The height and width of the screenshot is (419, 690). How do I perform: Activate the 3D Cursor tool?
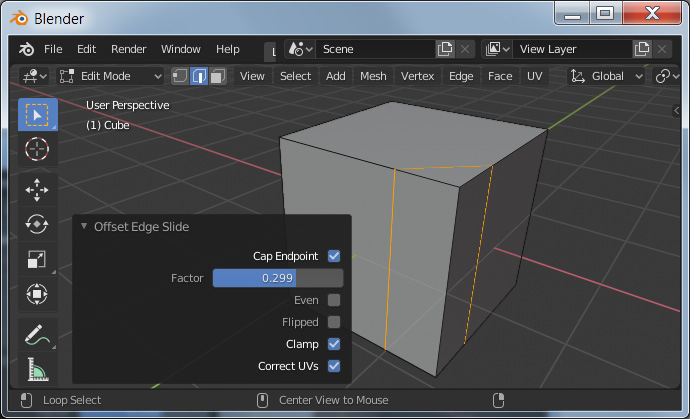coord(37,150)
